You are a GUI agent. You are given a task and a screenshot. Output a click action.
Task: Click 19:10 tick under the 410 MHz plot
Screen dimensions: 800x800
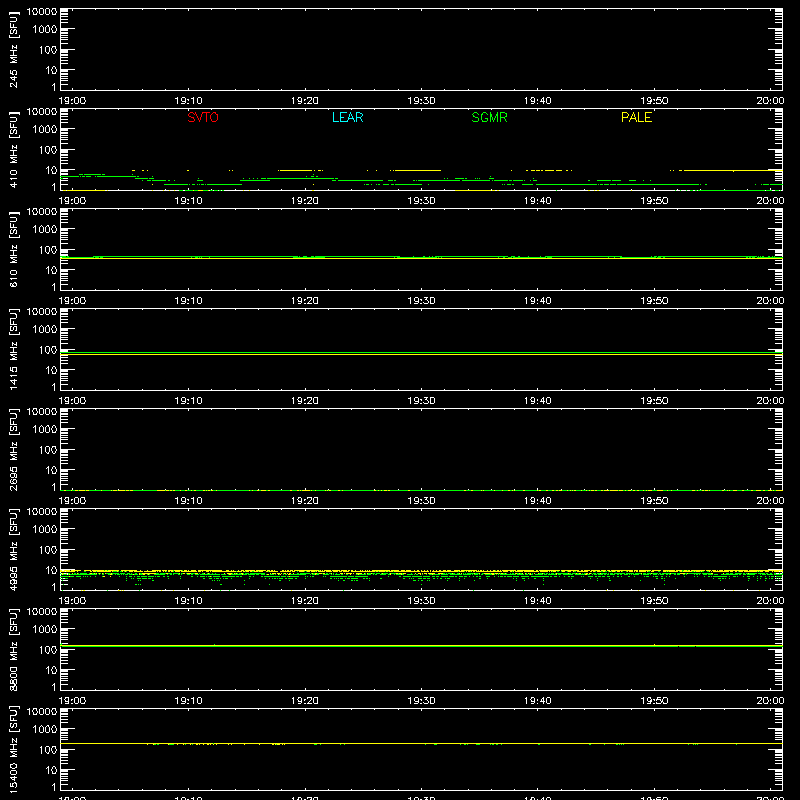tap(188, 201)
